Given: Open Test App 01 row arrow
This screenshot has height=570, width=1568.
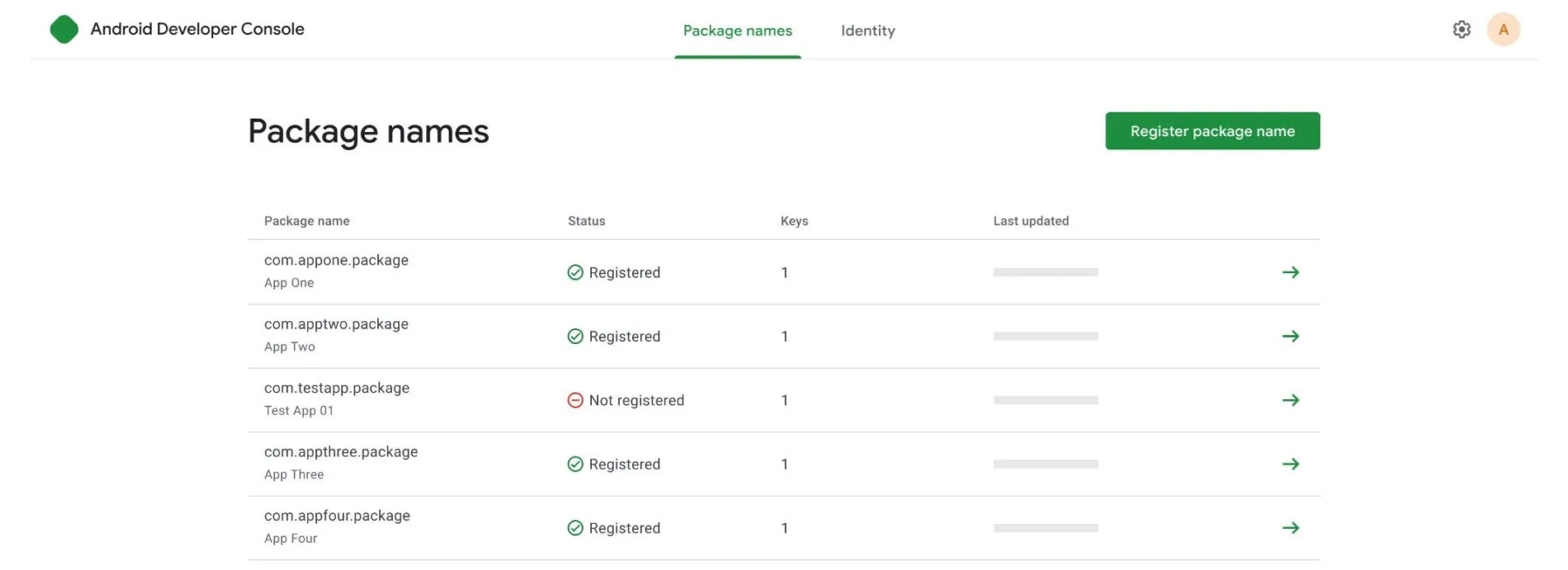Looking at the screenshot, I should click(1290, 400).
